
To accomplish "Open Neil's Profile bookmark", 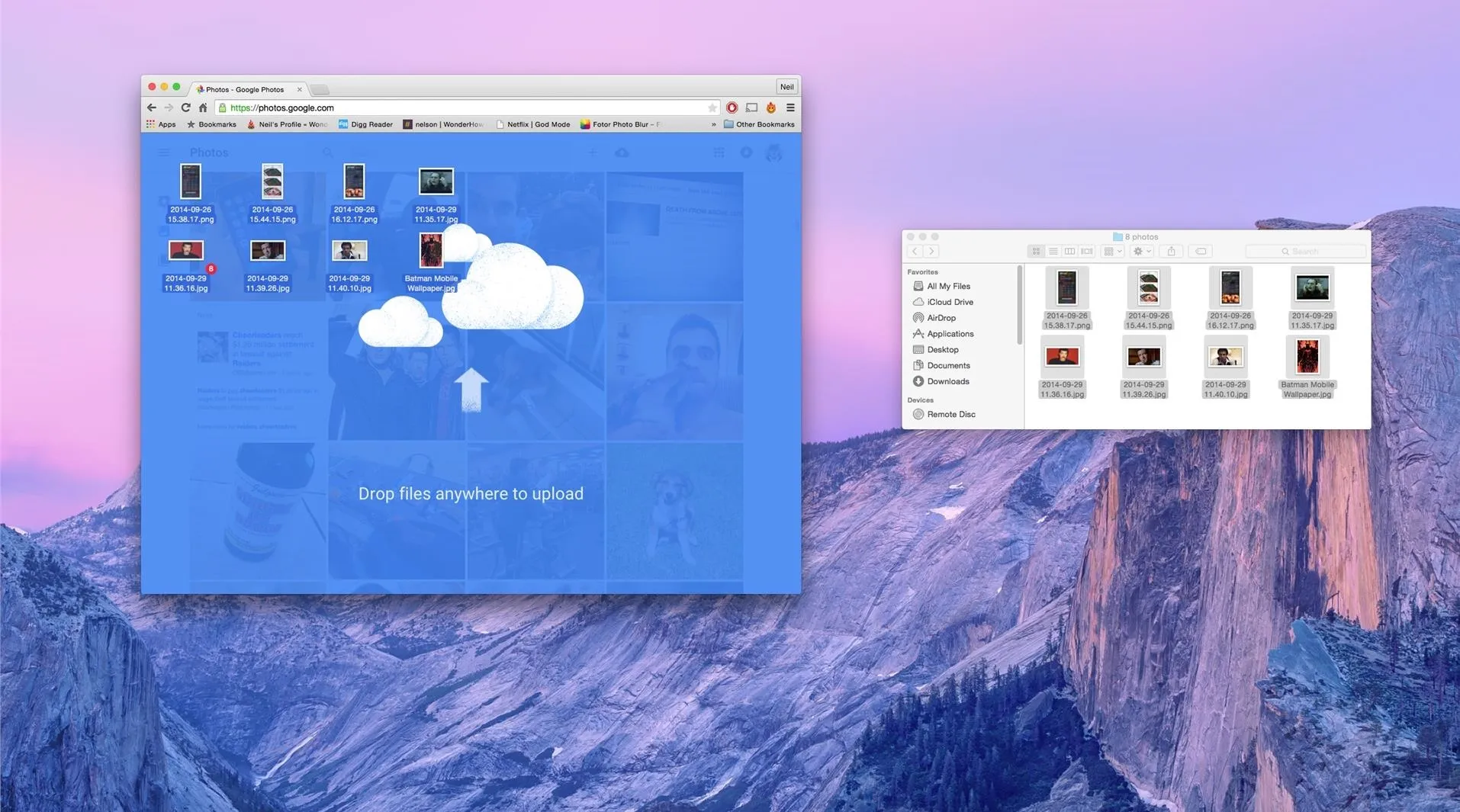I will point(287,124).
